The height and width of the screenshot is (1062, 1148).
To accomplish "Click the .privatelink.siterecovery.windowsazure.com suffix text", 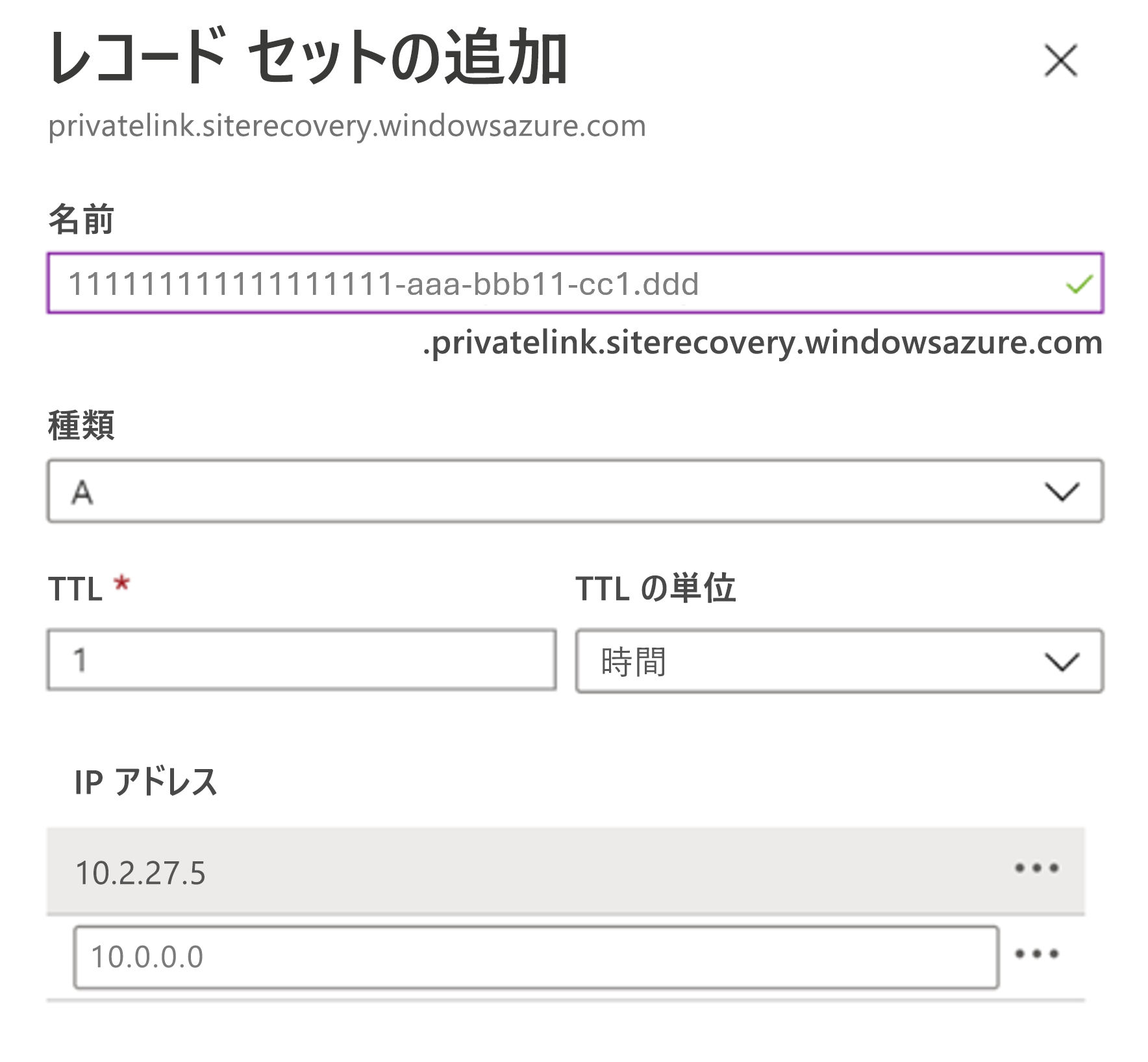I will pos(762,343).
